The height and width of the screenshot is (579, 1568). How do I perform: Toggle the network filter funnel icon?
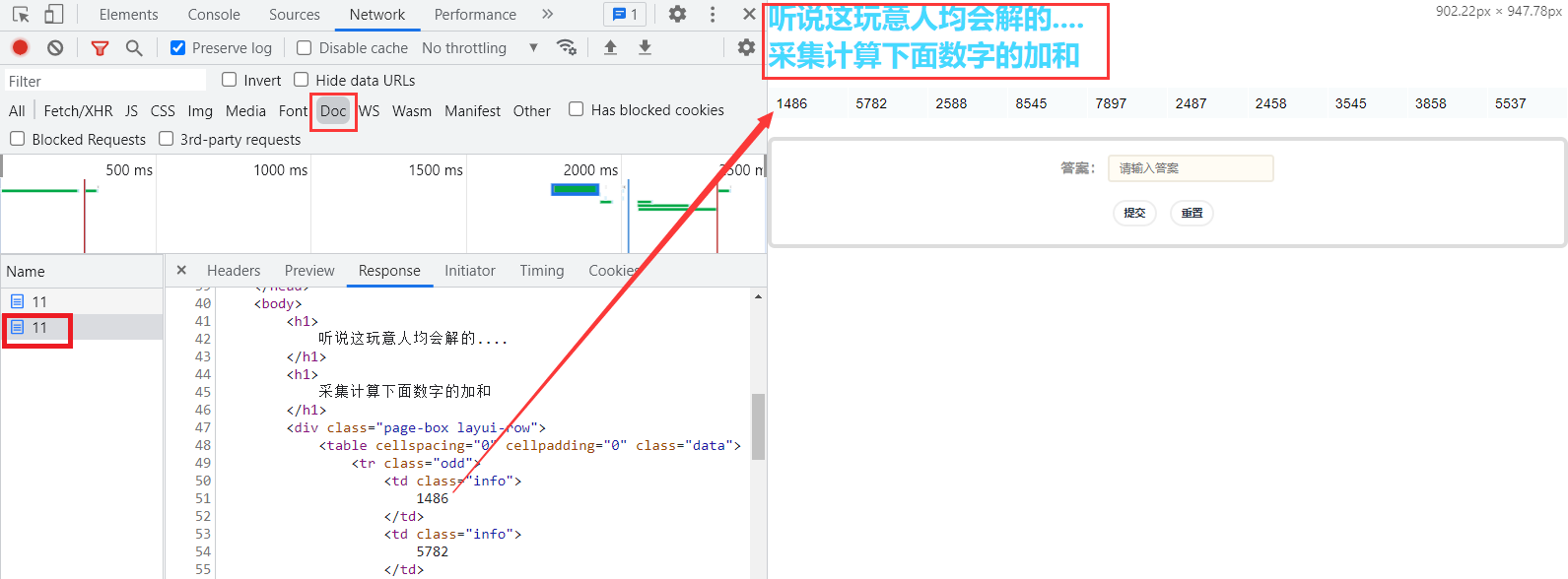(x=100, y=47)
